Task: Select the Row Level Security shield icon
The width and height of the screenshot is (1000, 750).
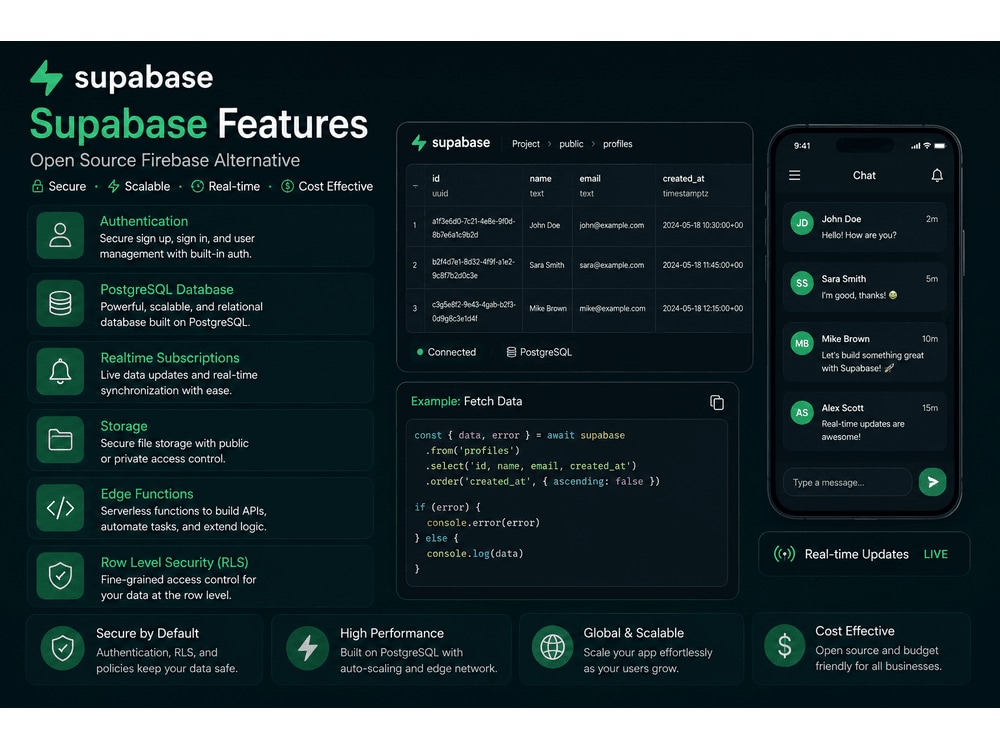Action: [x=60, y=576]
